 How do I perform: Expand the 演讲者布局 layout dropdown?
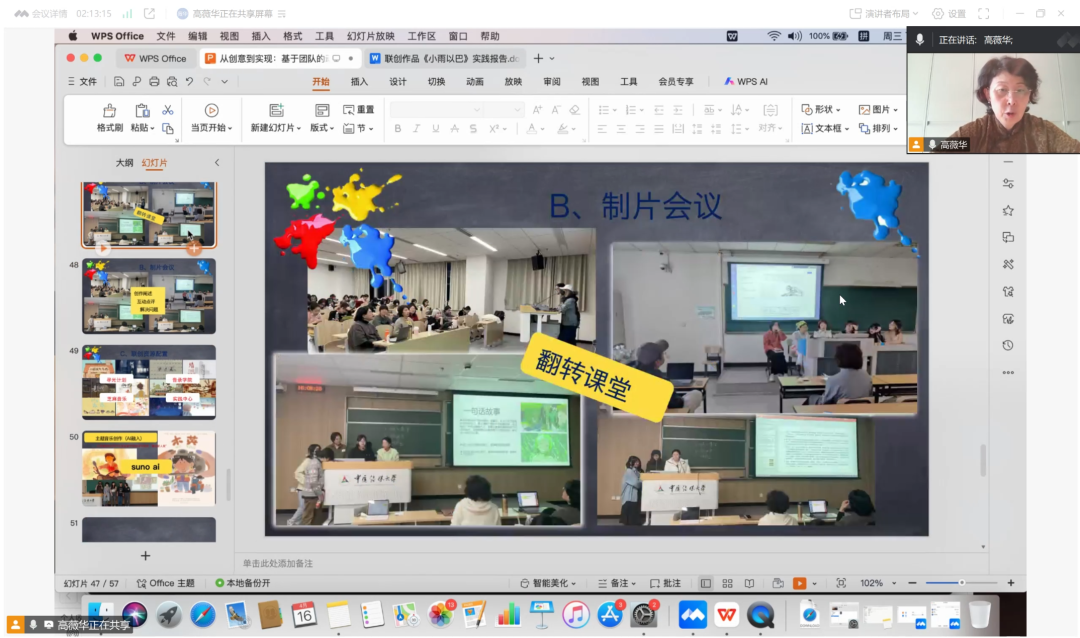(883, 14)
